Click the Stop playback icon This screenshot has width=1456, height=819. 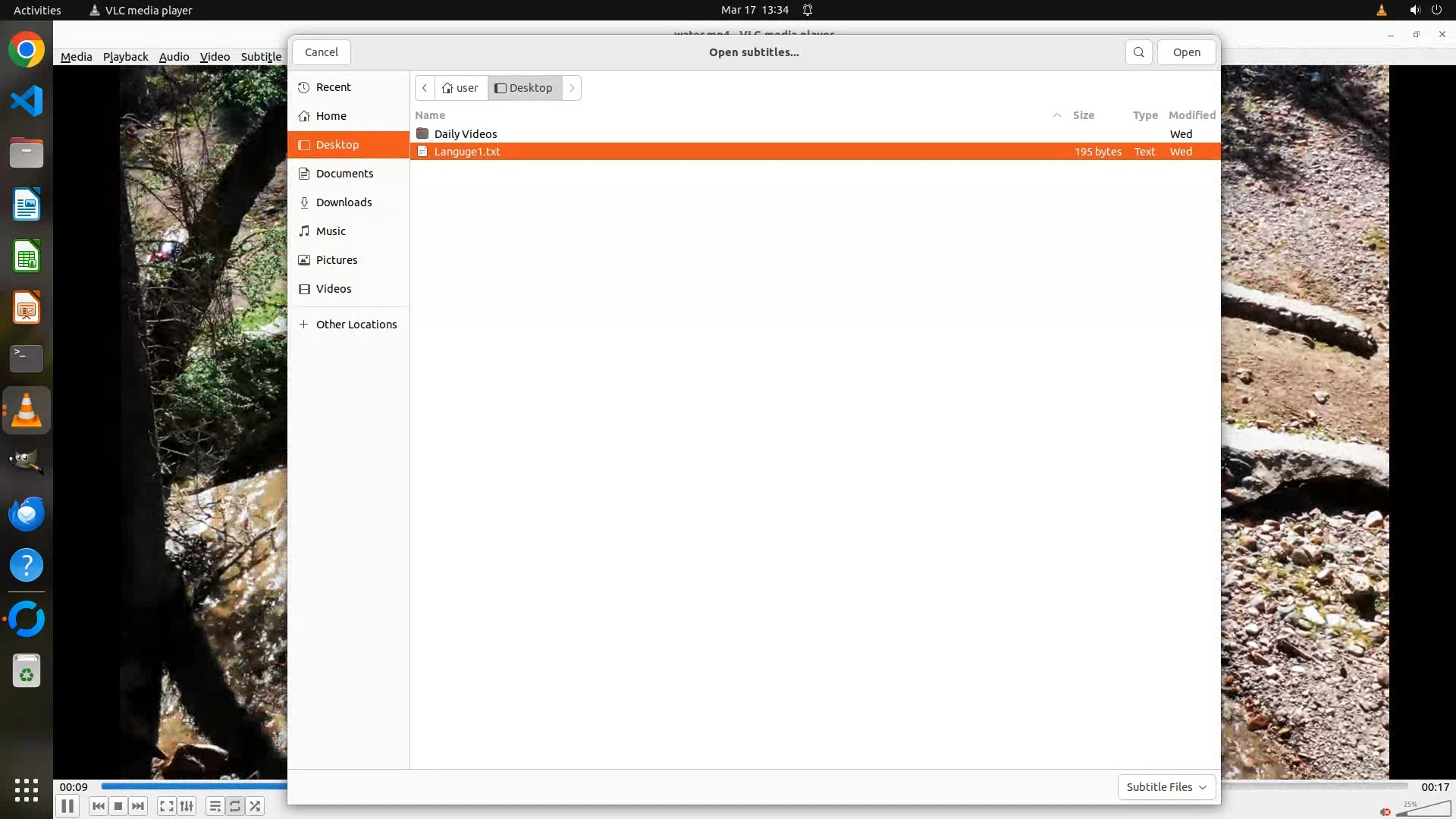pos(118,806)
